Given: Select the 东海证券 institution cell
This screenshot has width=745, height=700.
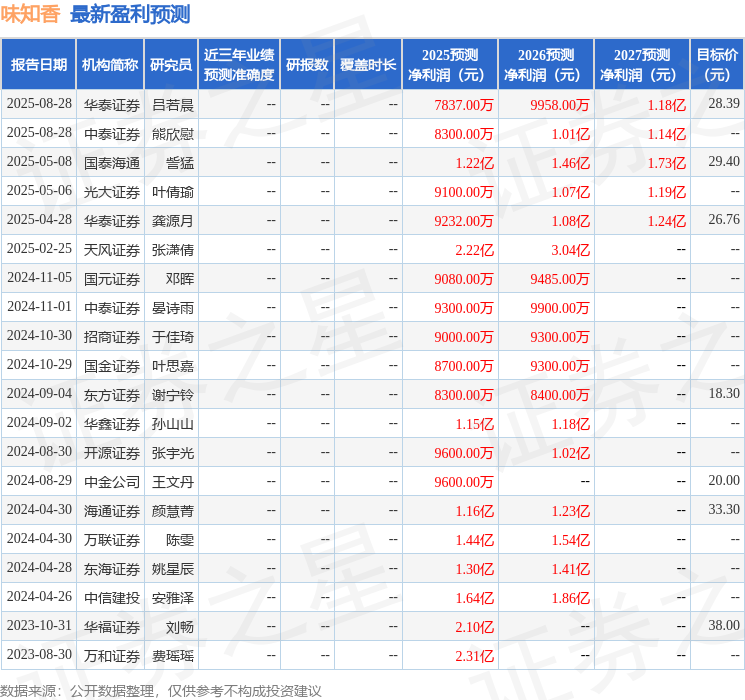Looking at the screenshot, I should coord(112,569).
